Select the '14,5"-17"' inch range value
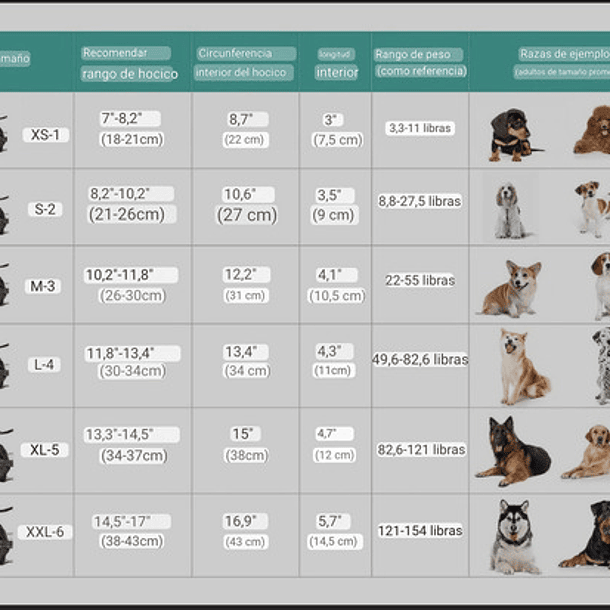Image resolution: width=610 pixels, height=610 pixels. point(122,521)
